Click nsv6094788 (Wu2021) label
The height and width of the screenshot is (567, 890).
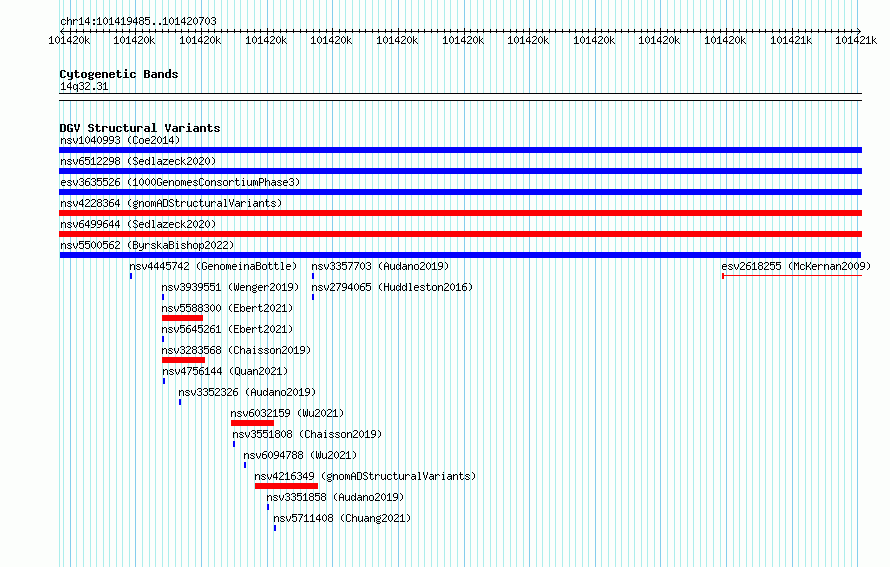300,455
